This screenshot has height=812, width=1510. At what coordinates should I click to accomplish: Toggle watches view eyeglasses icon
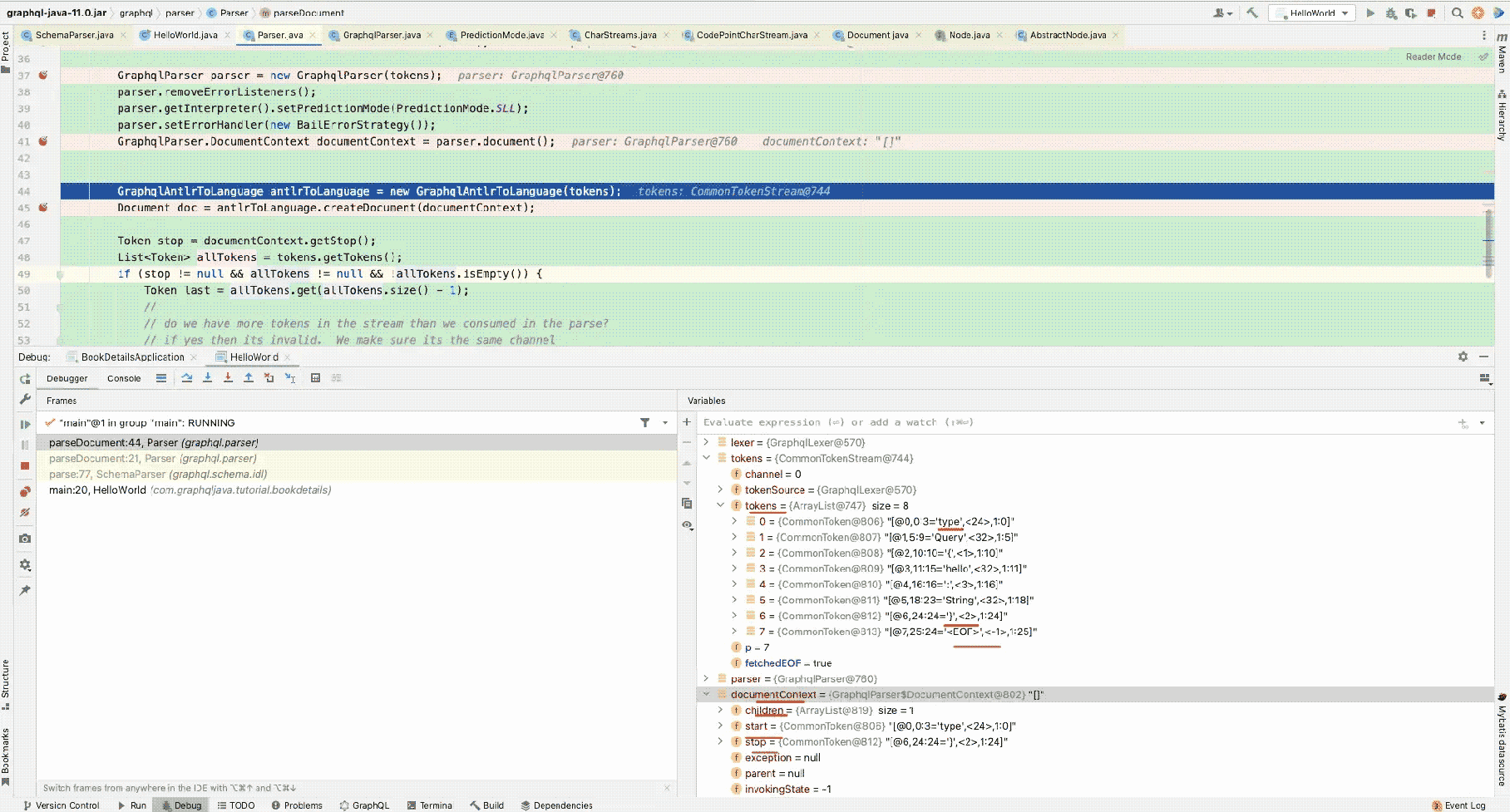pos(687,525)
